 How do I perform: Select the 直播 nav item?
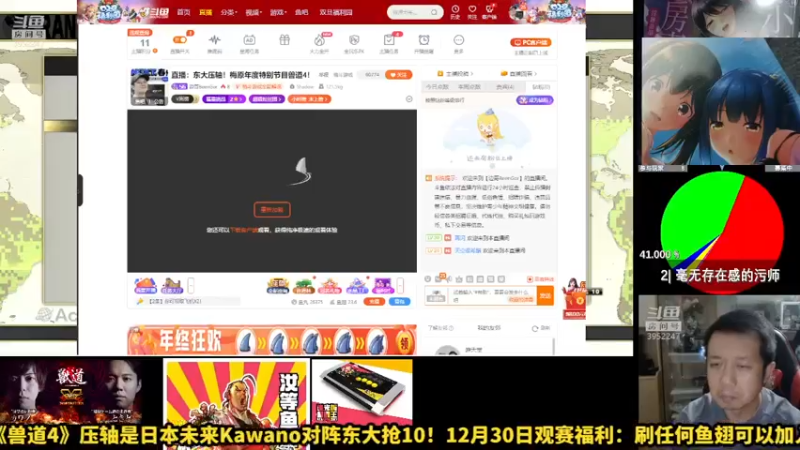[206, 12]
